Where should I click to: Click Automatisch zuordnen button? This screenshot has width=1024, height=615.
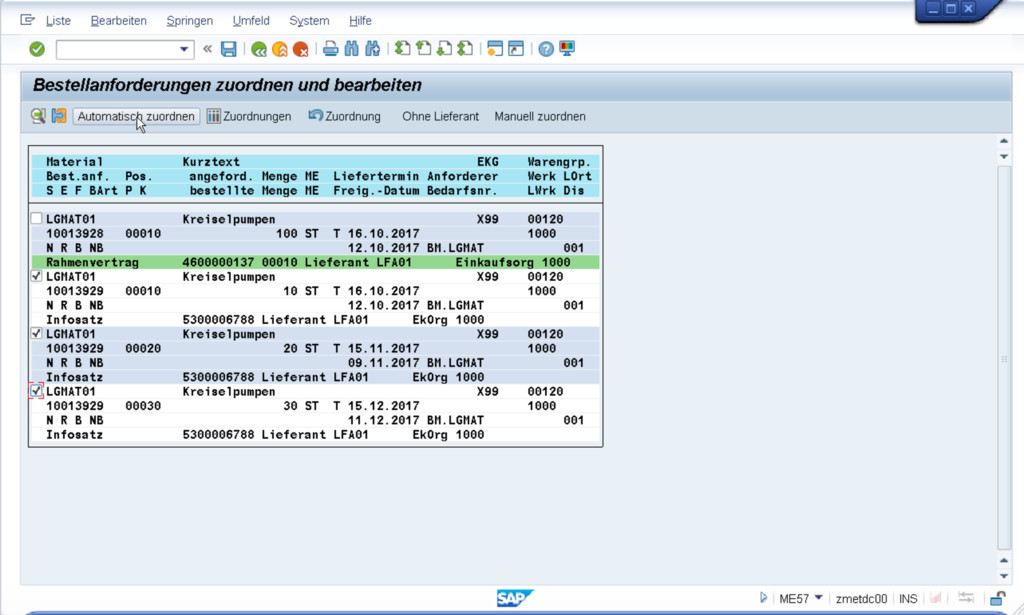coord(136,116)
